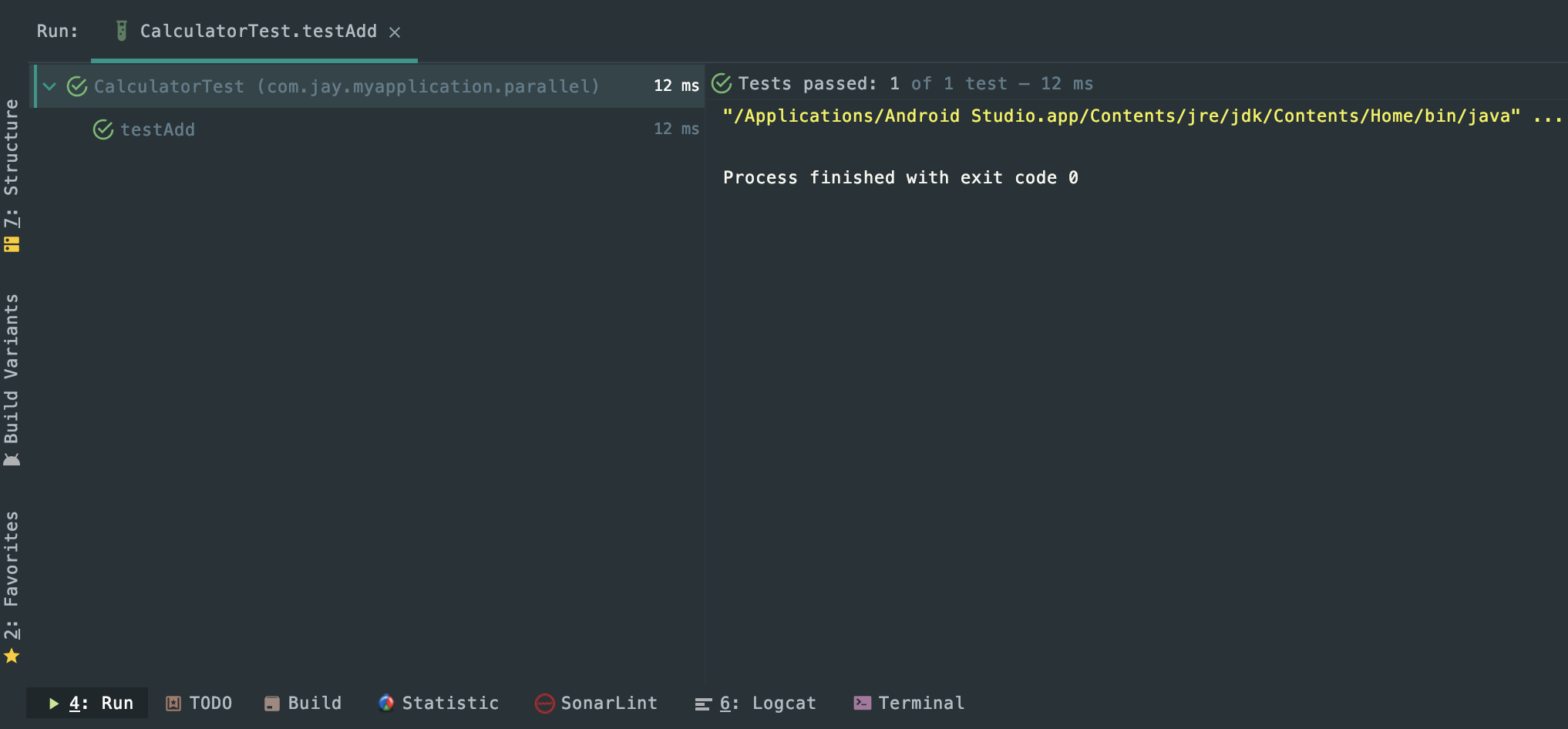Open the Build tool window

(x=304, y=703)
